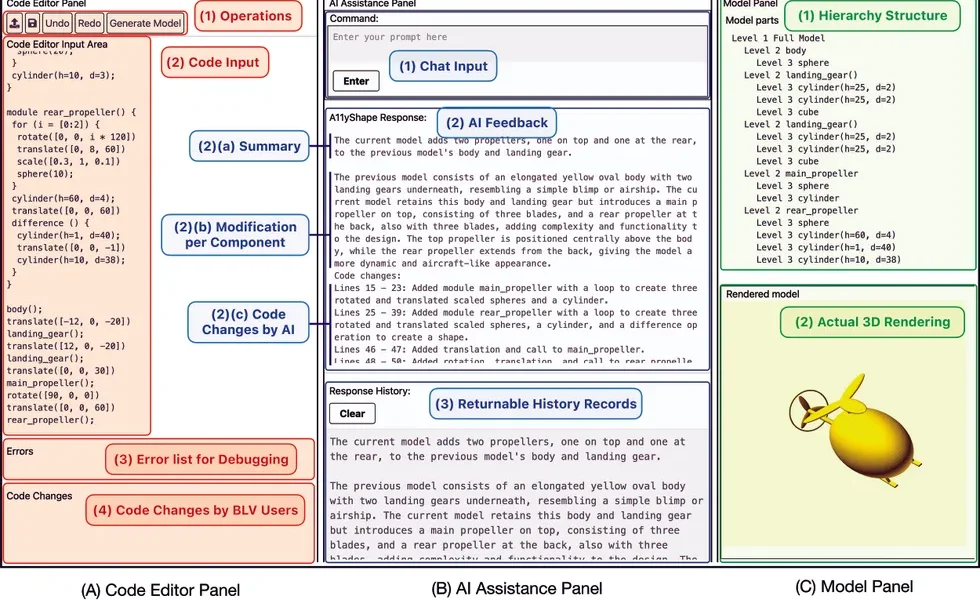Click the upload file icon
Image resolution: width=980 pixels, height=600 pixels.
click(x=14, y=22)
